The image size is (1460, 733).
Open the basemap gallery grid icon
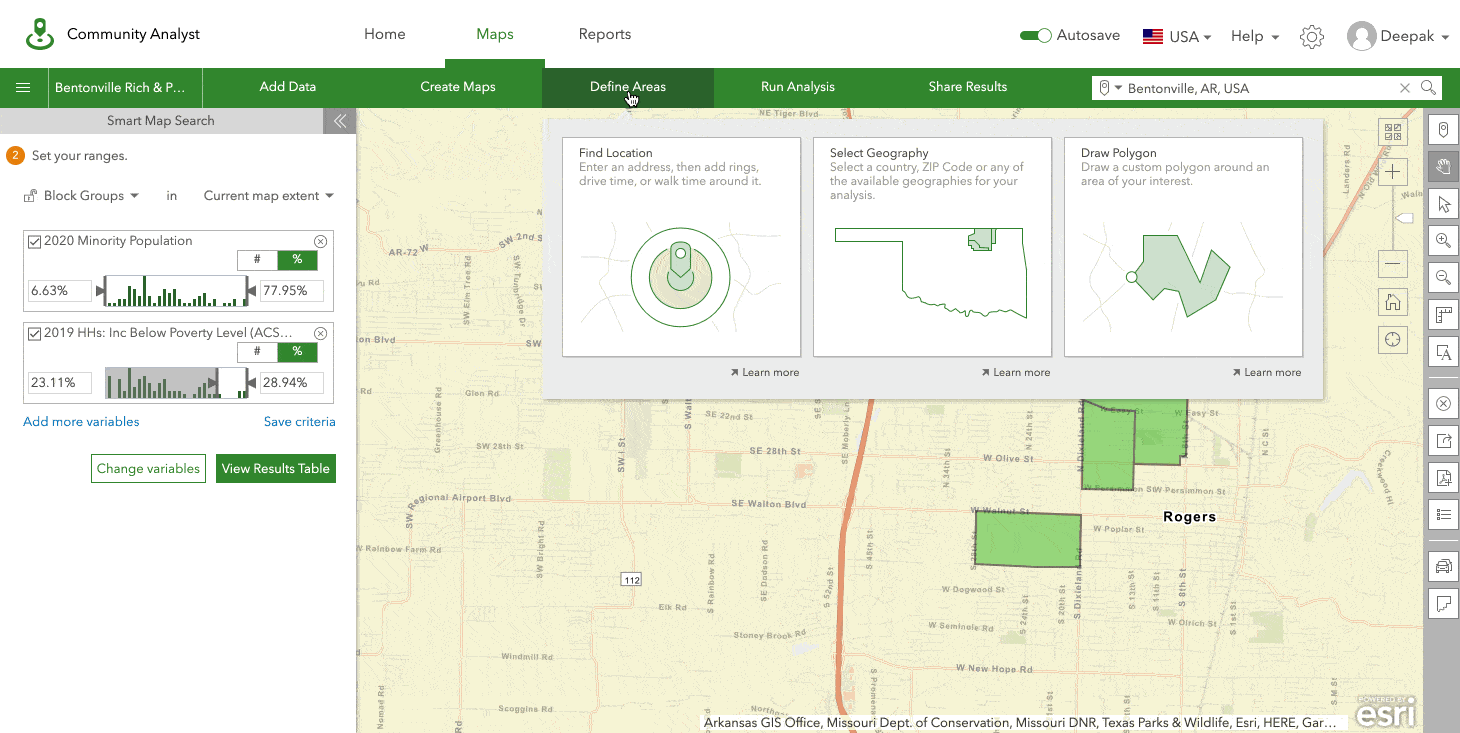1393,132
